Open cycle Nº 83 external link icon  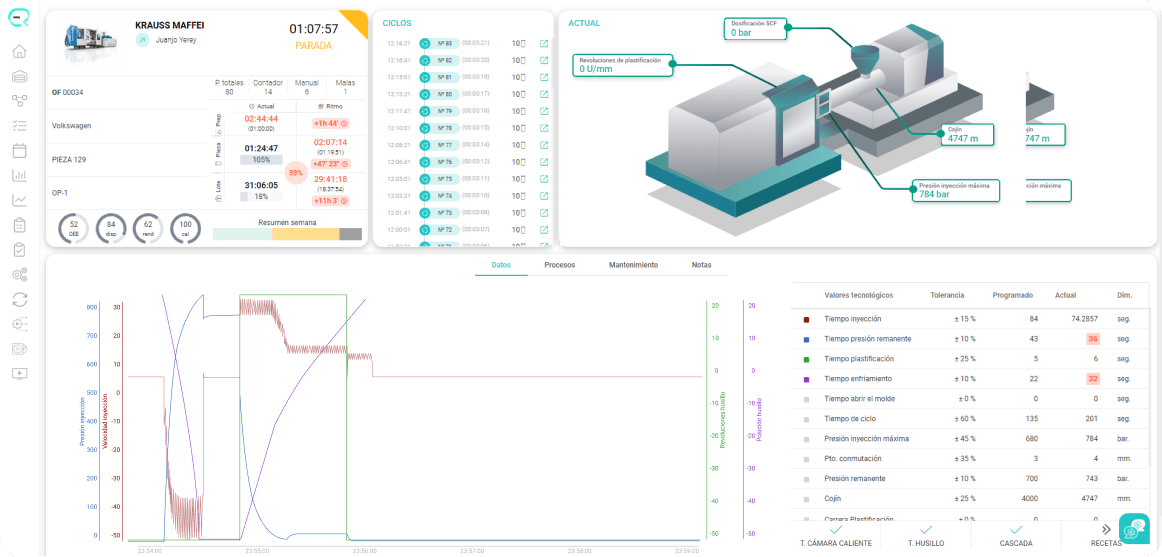544,43
